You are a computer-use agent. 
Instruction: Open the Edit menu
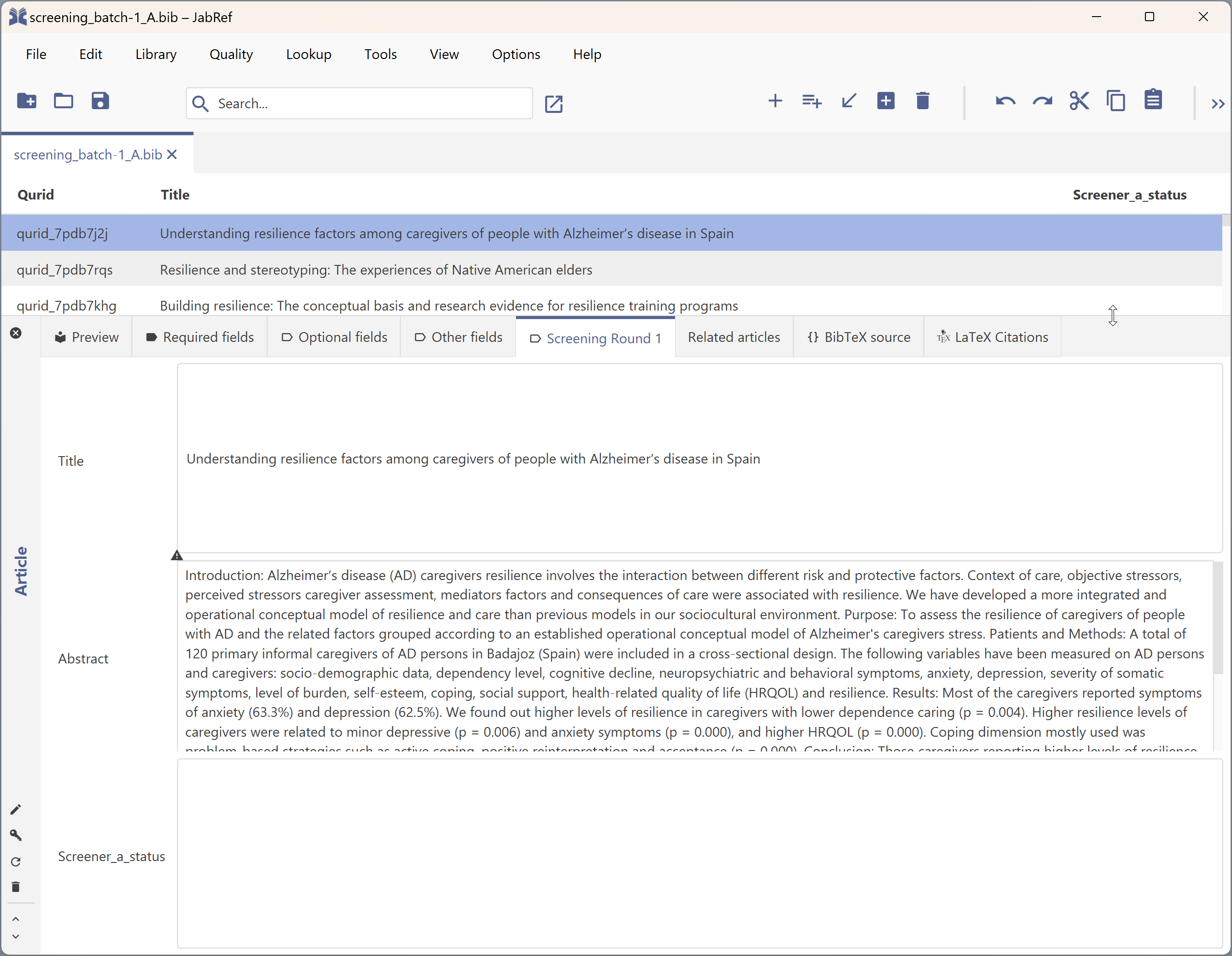pyautogui.click(x=91, y=54)
